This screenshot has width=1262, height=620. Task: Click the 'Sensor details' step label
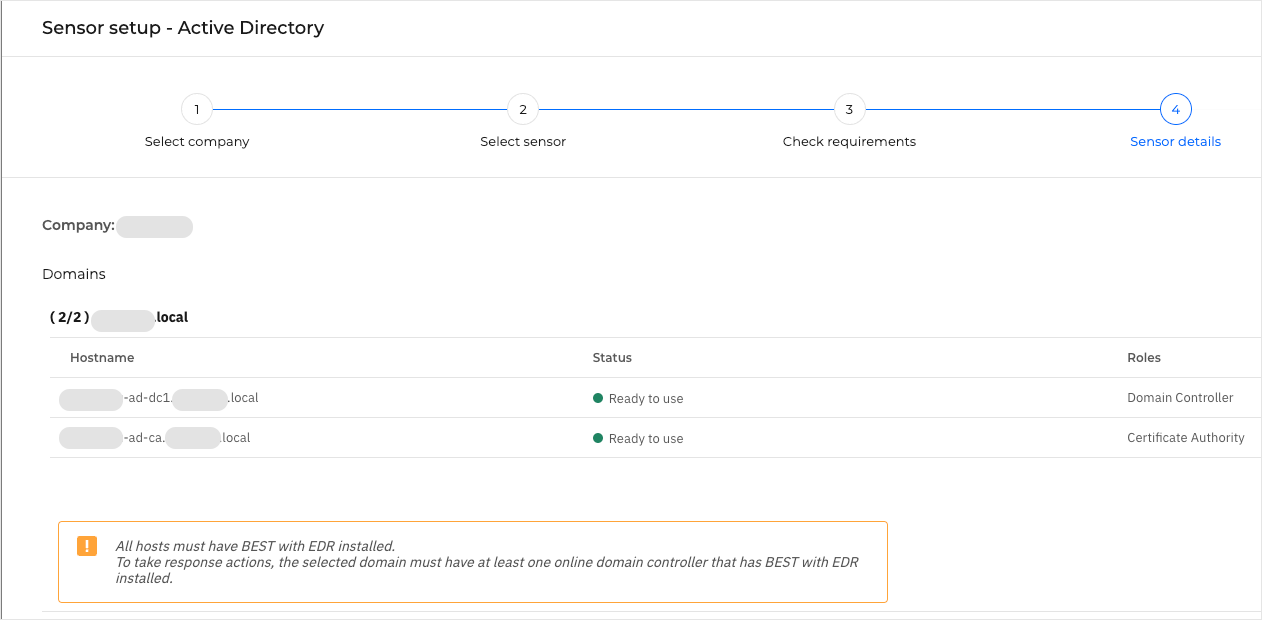(1175, 142)
